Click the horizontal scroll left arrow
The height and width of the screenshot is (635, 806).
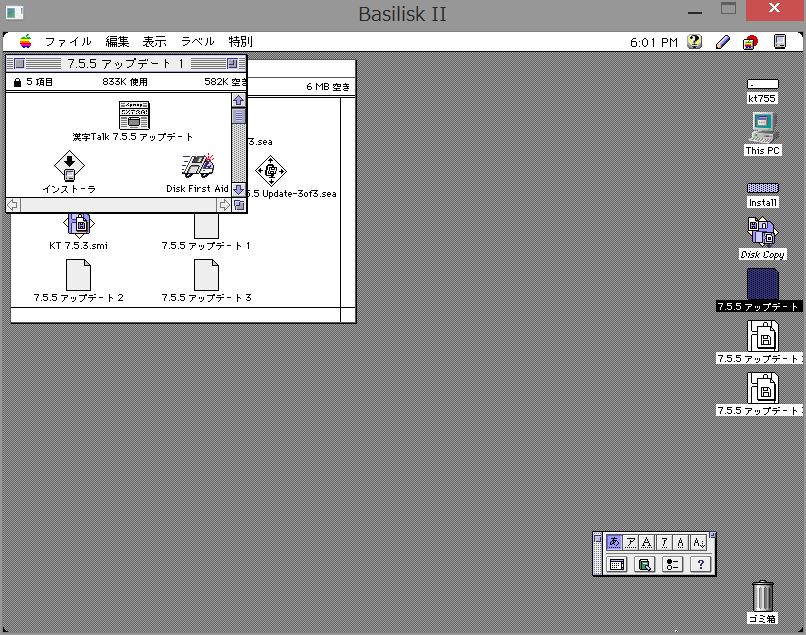[13, 205]
